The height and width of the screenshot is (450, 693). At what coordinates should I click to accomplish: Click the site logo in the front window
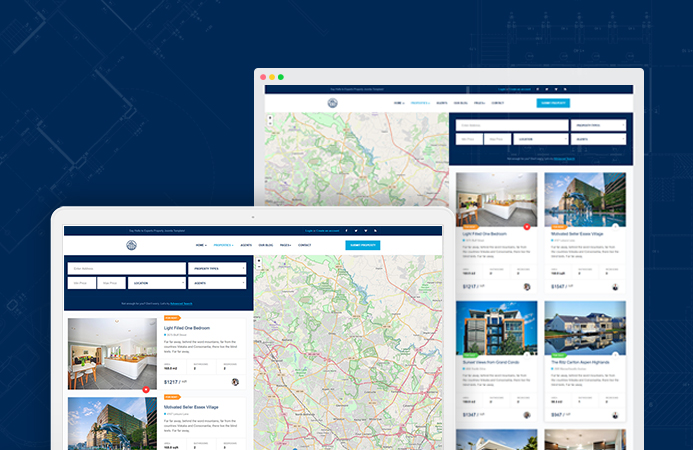[x=130, y=245]
